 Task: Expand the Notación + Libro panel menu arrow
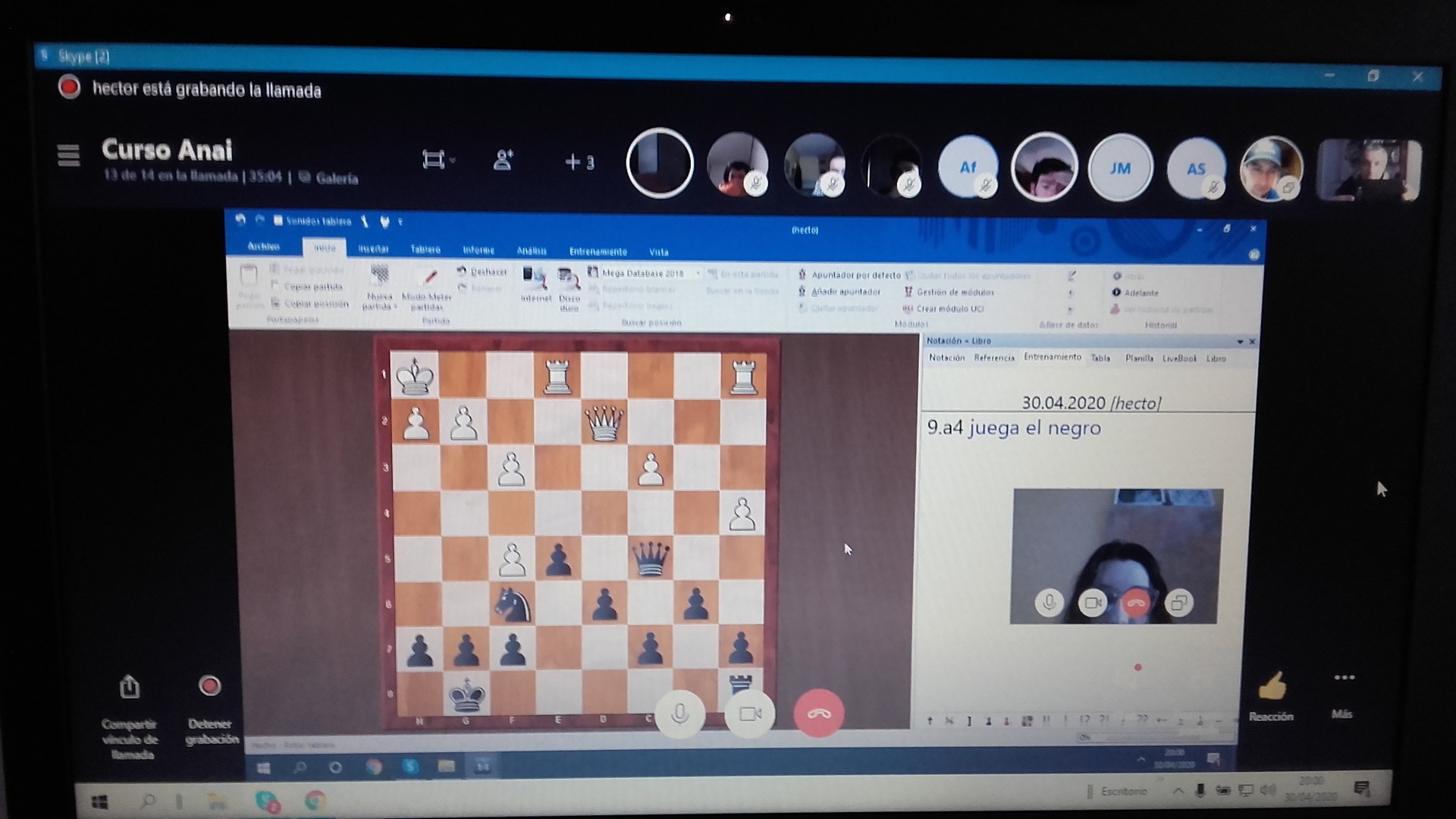1240,341
